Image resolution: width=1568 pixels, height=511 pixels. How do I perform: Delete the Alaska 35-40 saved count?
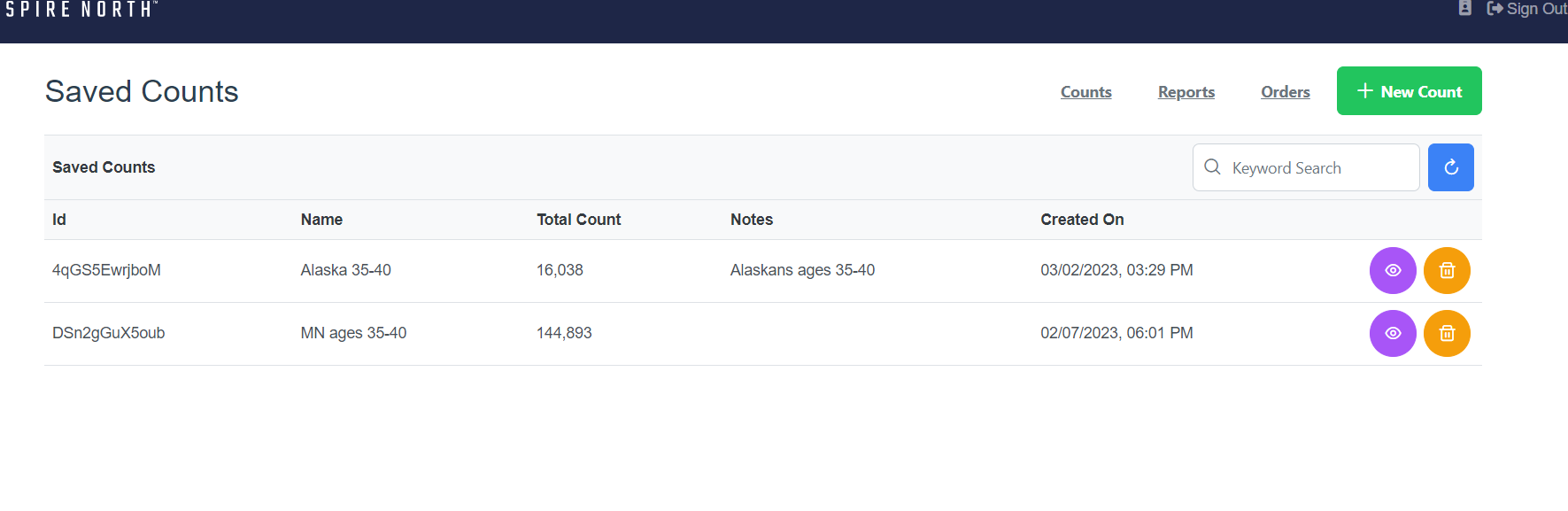pos(1447,270)
